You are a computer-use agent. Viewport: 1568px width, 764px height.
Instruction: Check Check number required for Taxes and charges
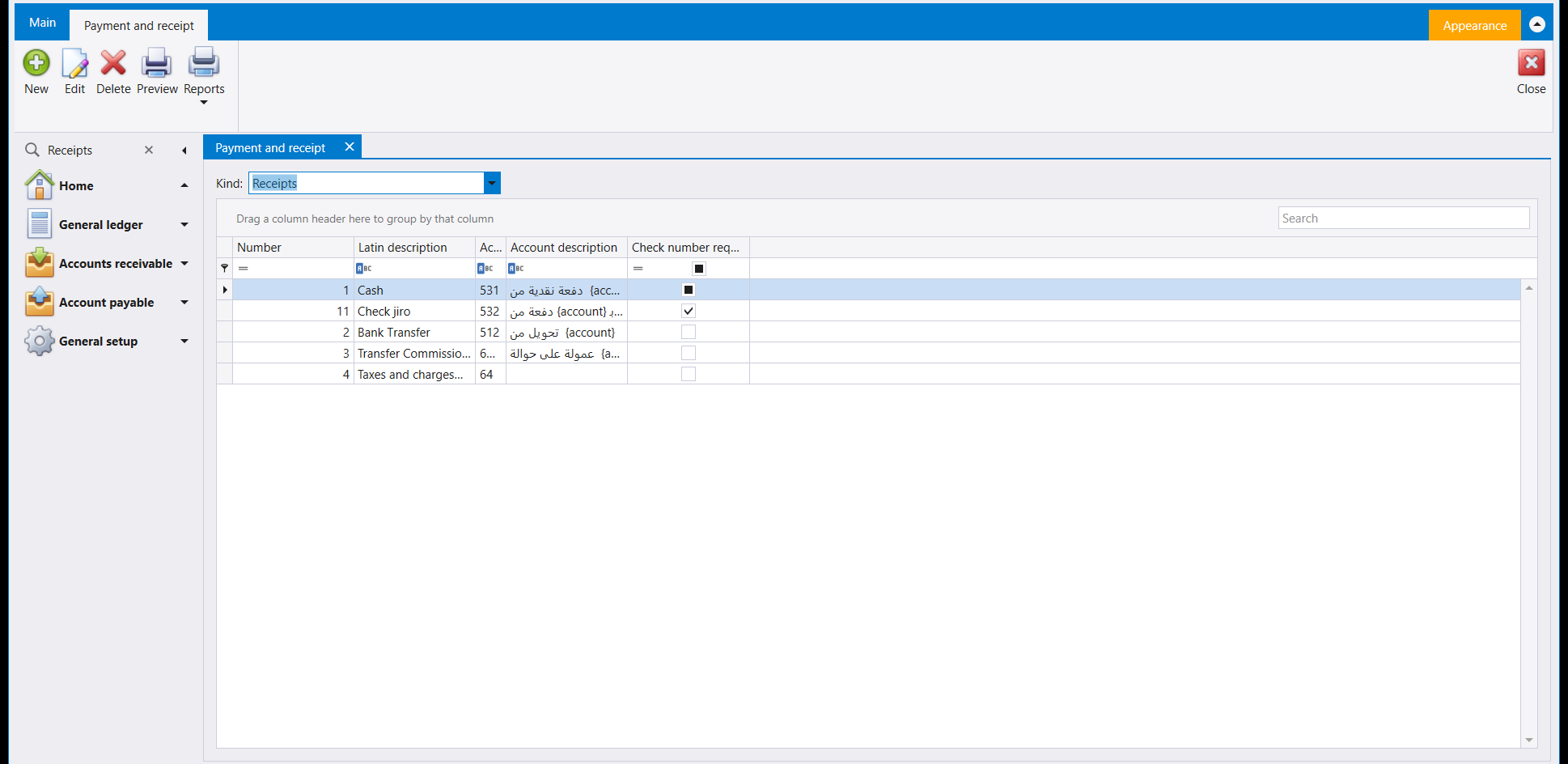689,374
